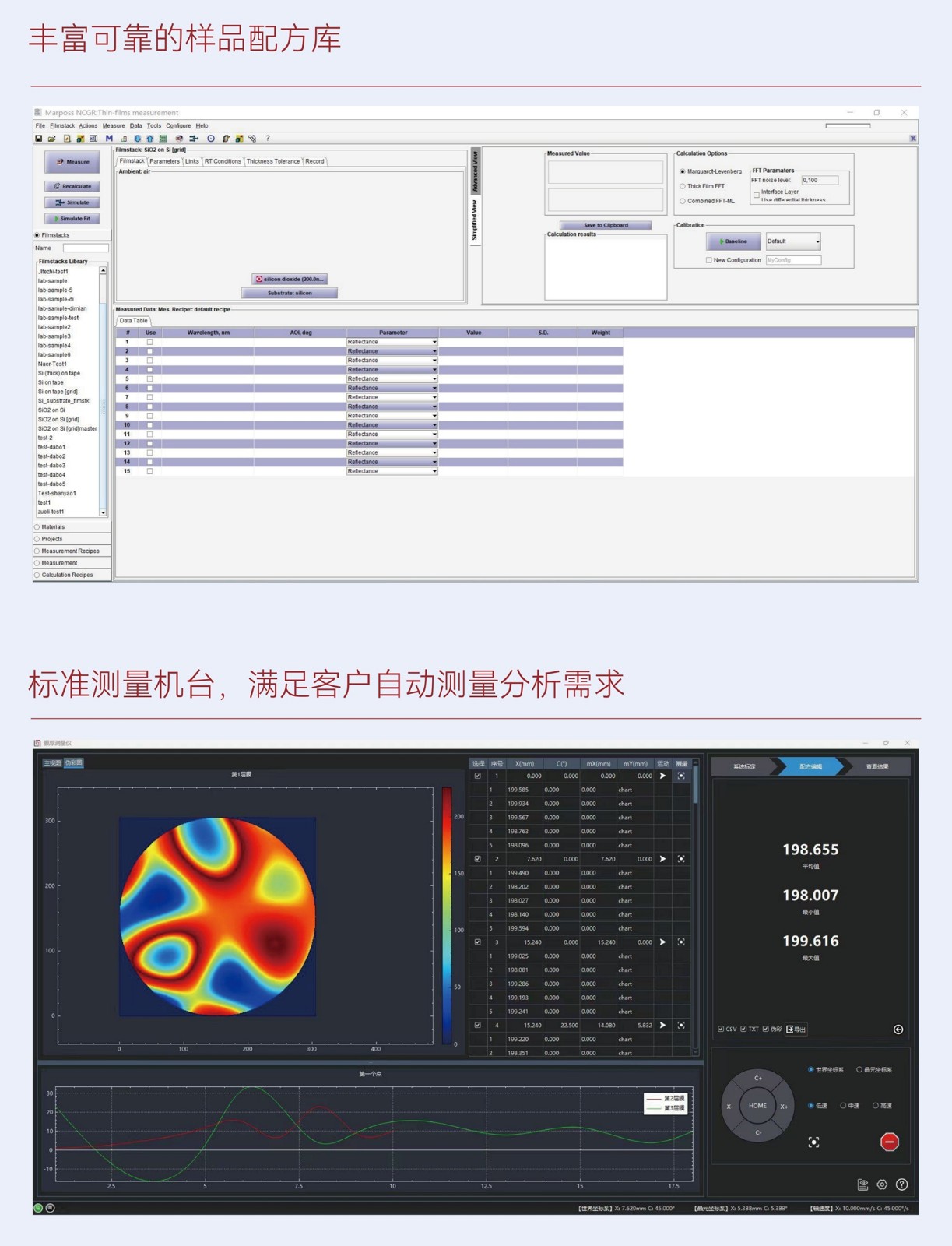Open settings via the gear icon

point(882,1184)
